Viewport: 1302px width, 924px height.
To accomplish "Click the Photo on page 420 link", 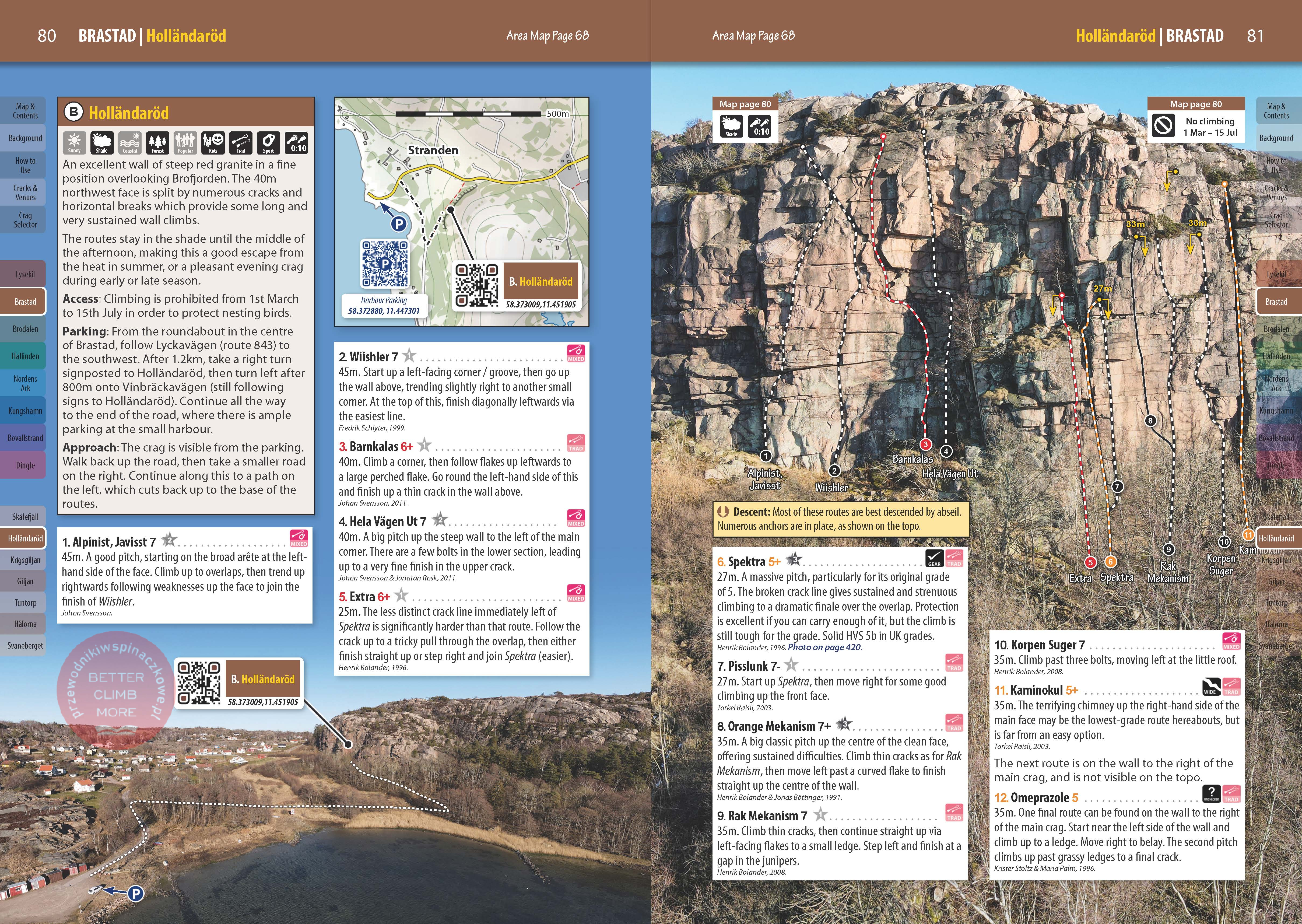I will pyautogui.click(x=825, y=647).
